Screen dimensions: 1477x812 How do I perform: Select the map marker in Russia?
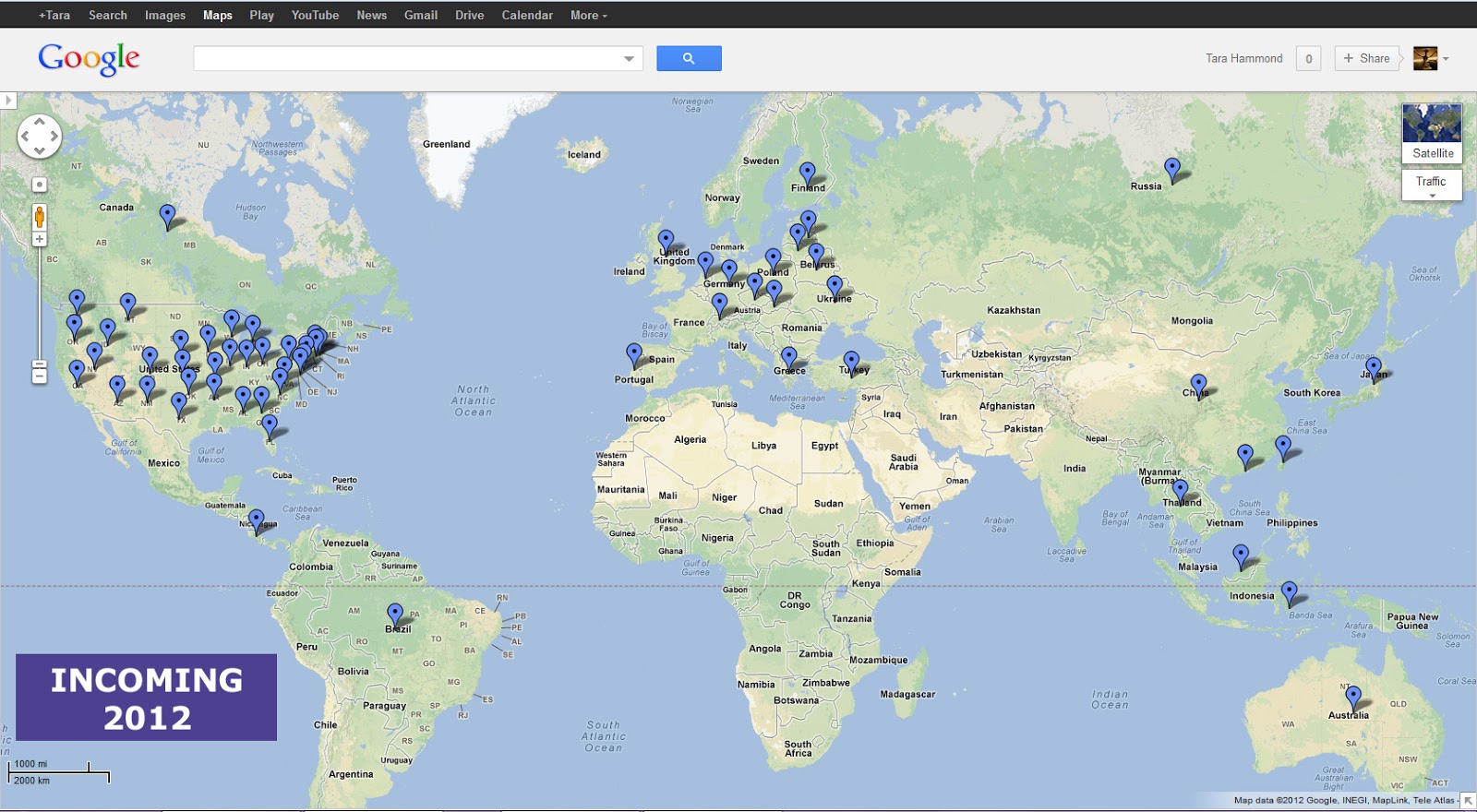pyautogui.click(x=1172, y=171)
